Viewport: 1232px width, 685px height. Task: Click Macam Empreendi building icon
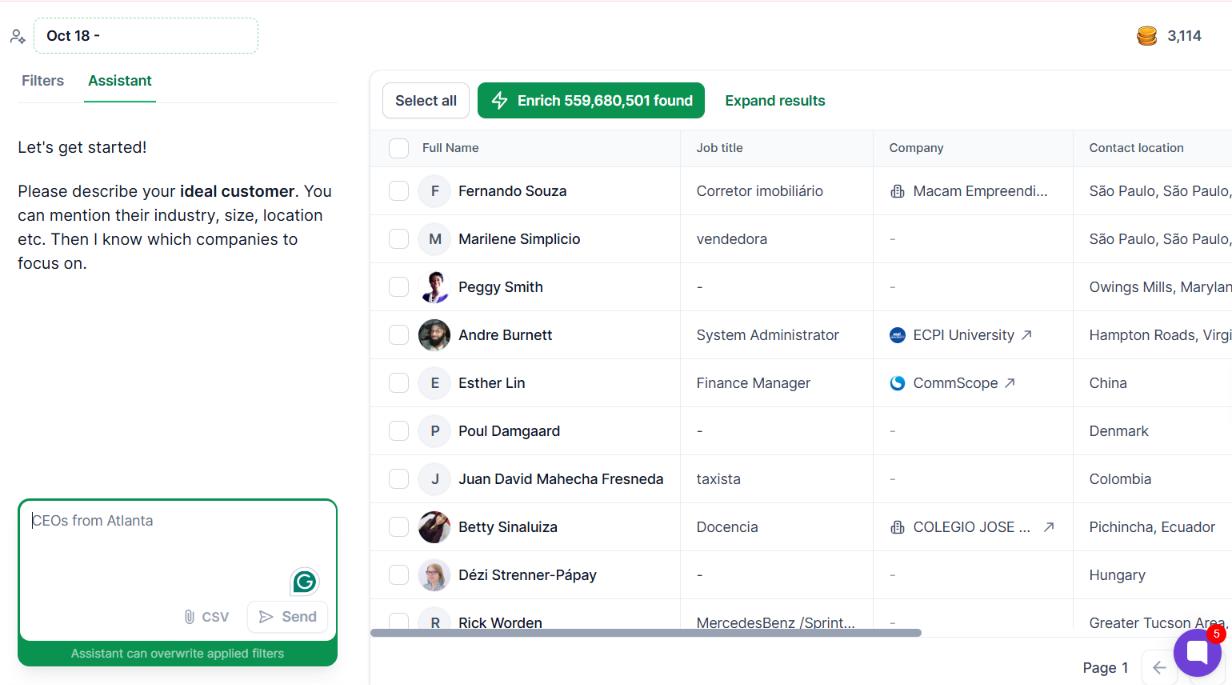click(x=897, y=191)
